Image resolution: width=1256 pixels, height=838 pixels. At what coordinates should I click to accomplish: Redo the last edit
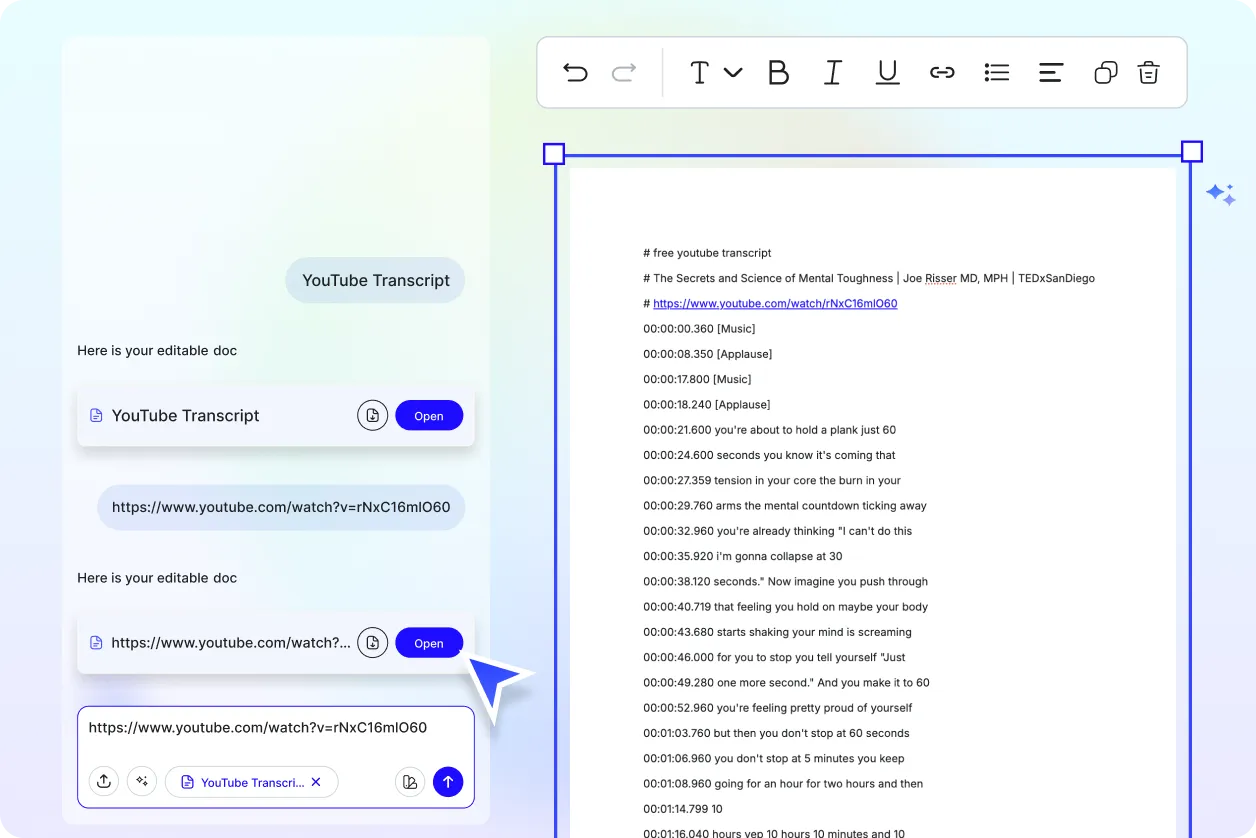click(623, 72)
